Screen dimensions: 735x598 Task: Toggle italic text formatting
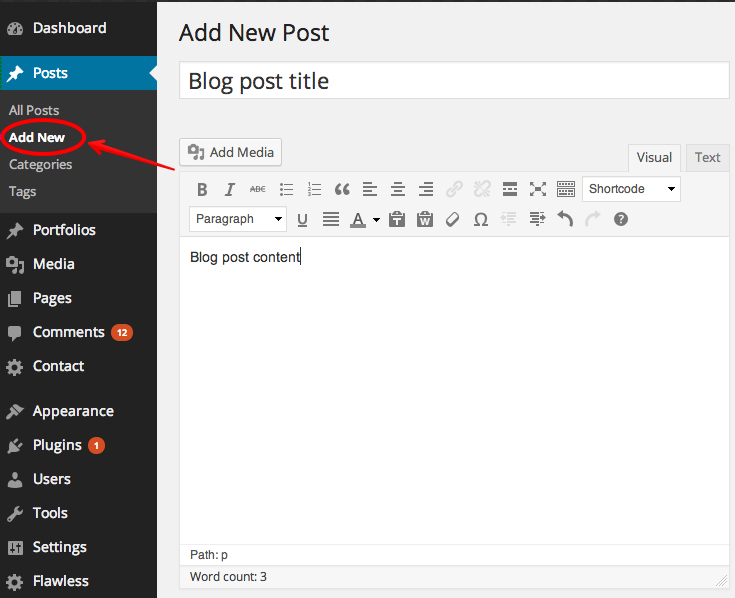click(x=230, y=189)
